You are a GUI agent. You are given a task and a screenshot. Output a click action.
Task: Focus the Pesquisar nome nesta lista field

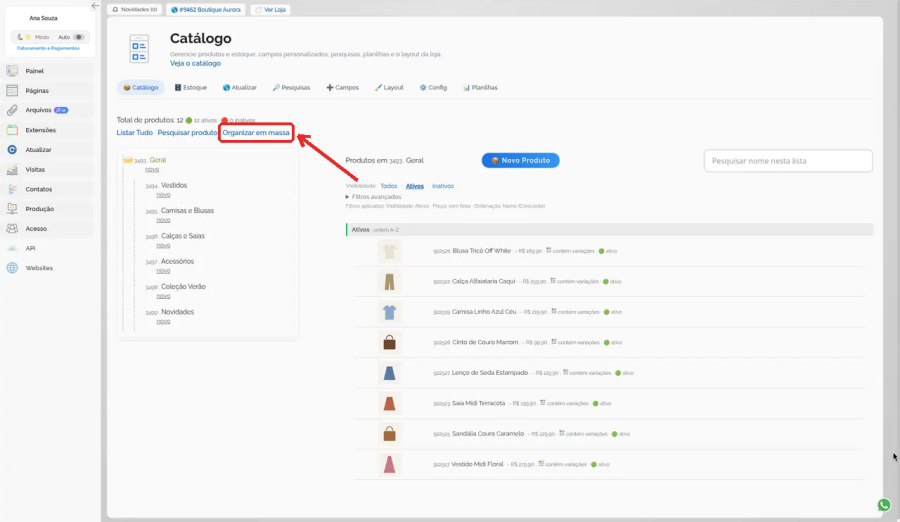(788, 161)
